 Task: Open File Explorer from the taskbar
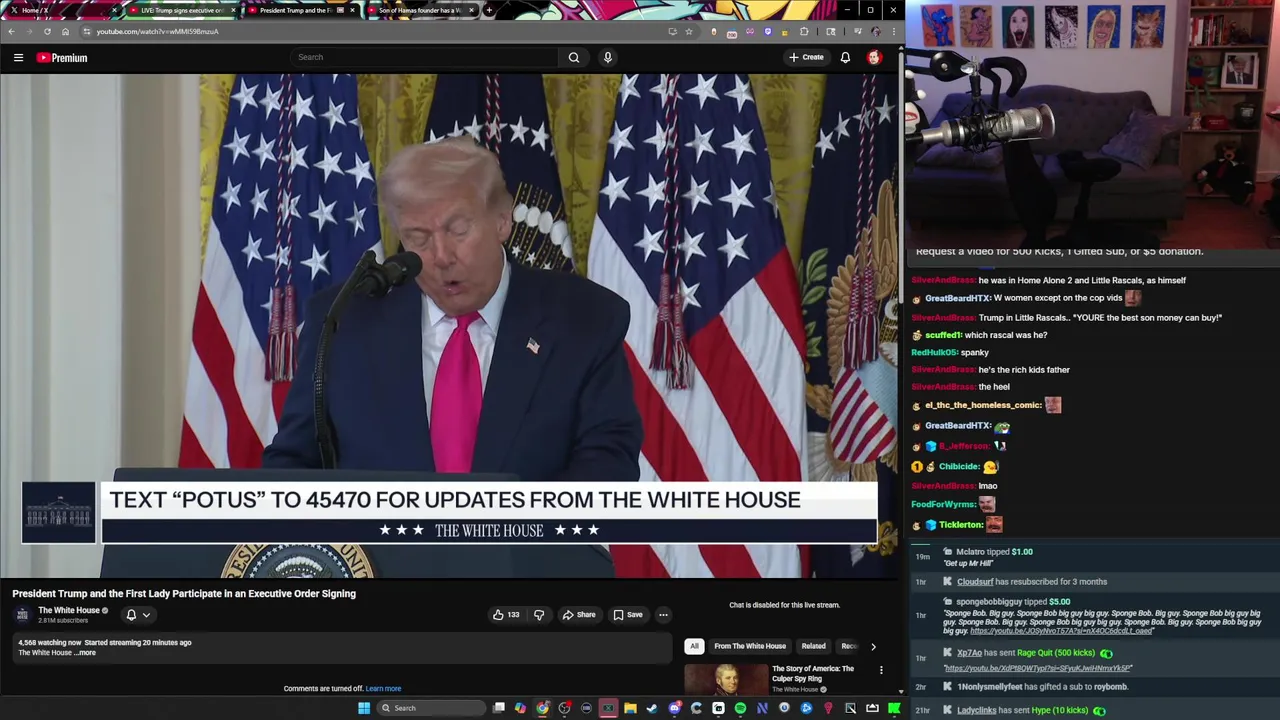click(x=630, y=708)
